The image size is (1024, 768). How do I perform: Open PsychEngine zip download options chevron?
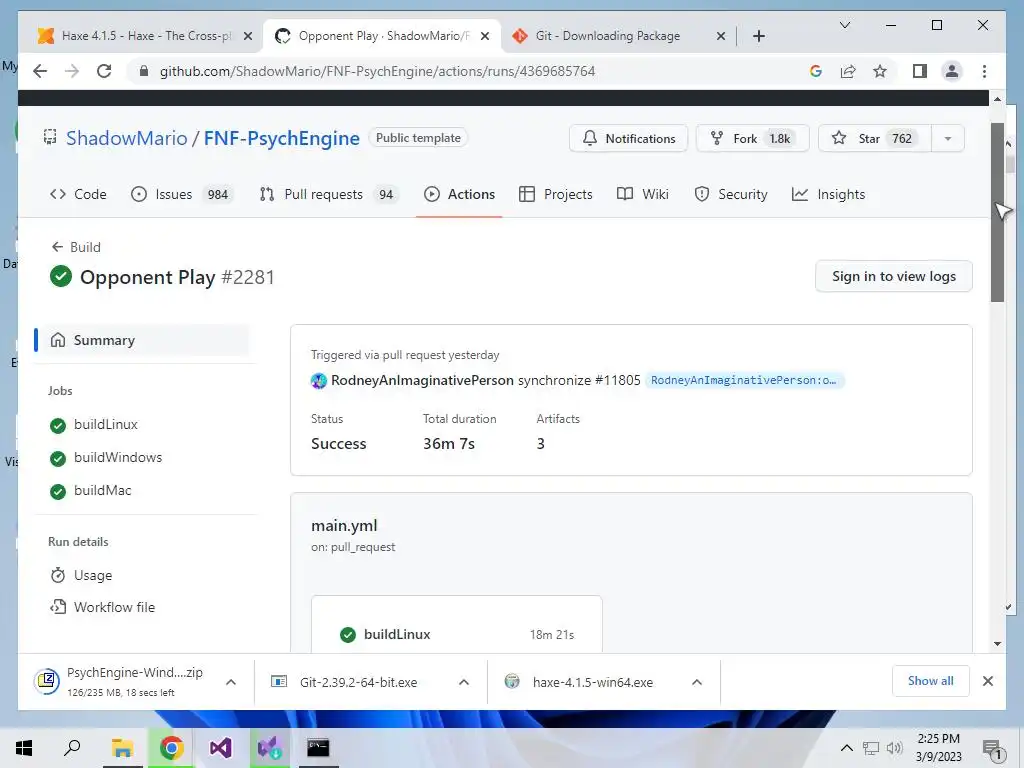pyautogui.click(x=231, y=682)
